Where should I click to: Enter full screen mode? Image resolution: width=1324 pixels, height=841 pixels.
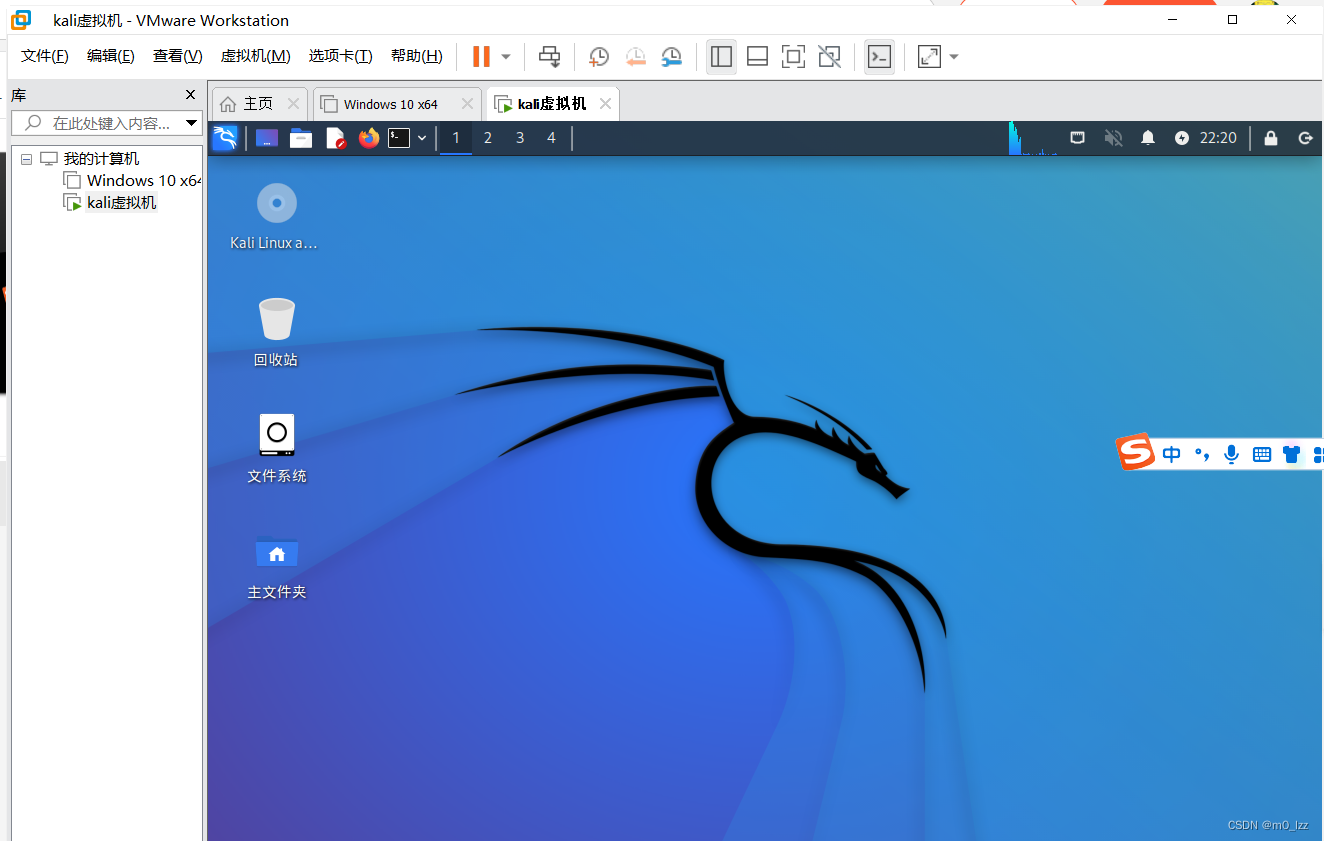click(x=793, y=57)
